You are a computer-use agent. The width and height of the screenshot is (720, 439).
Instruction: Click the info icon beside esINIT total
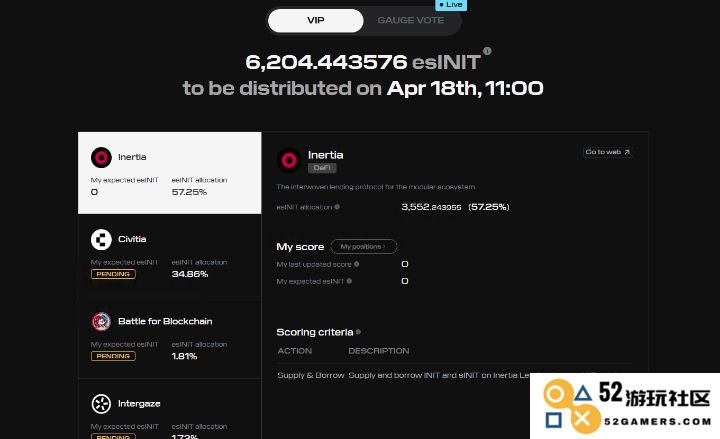487,51
